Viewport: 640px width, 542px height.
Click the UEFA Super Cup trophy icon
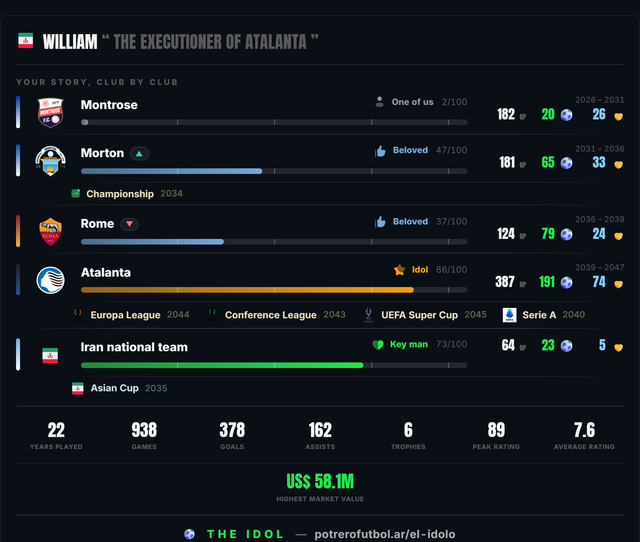(x=368, y=315)
